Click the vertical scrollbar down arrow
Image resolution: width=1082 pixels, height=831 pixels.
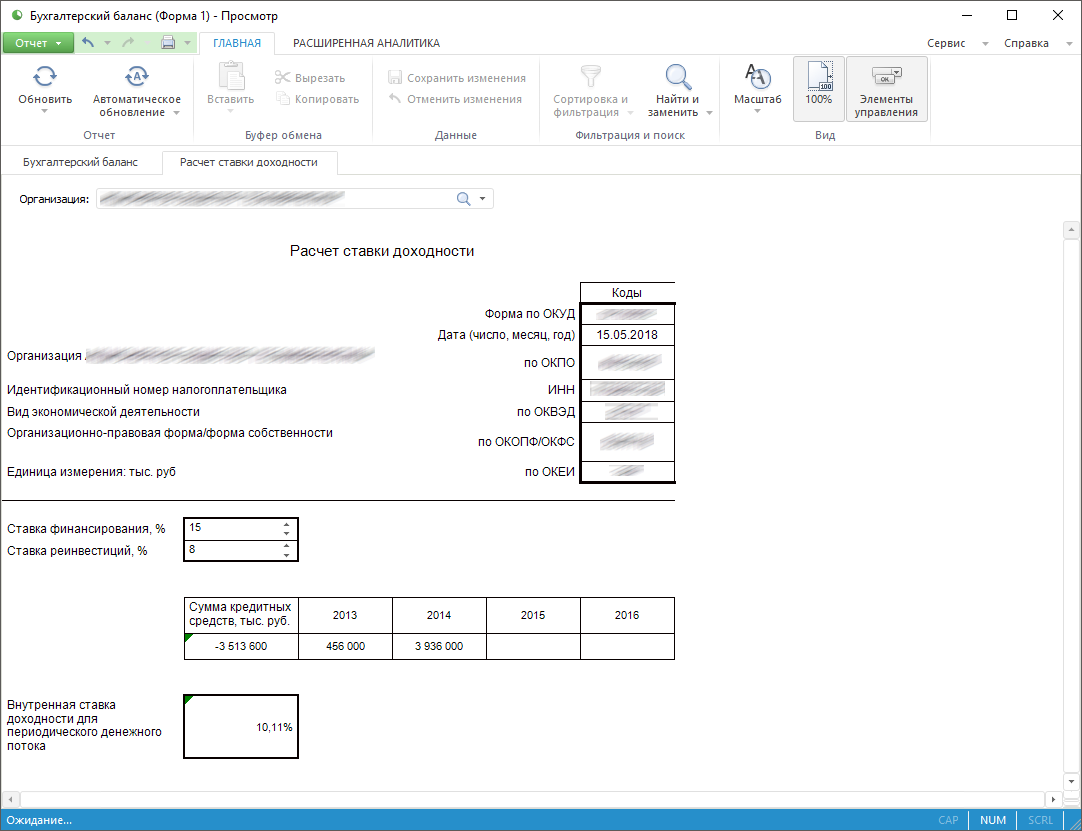click(x=1068, y=780)
